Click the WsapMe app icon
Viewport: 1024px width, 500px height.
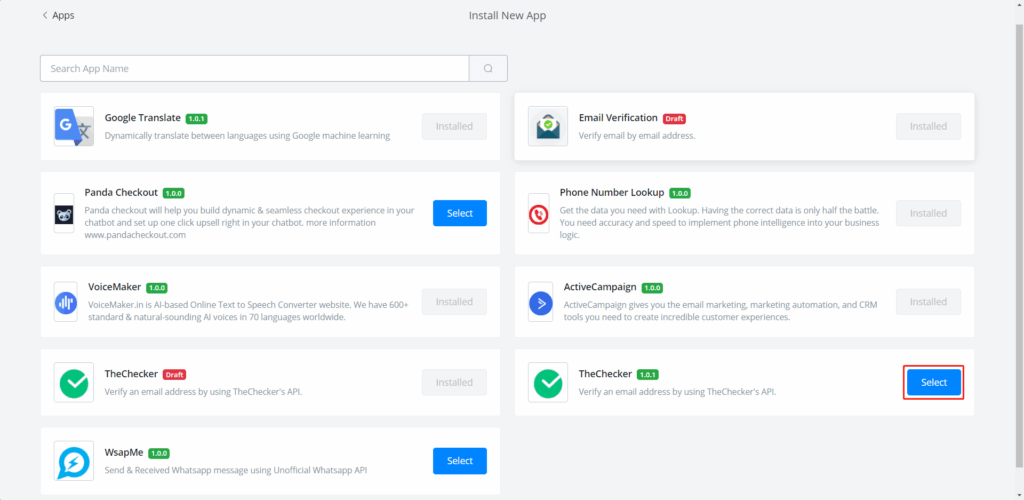[x=73, y=461]
